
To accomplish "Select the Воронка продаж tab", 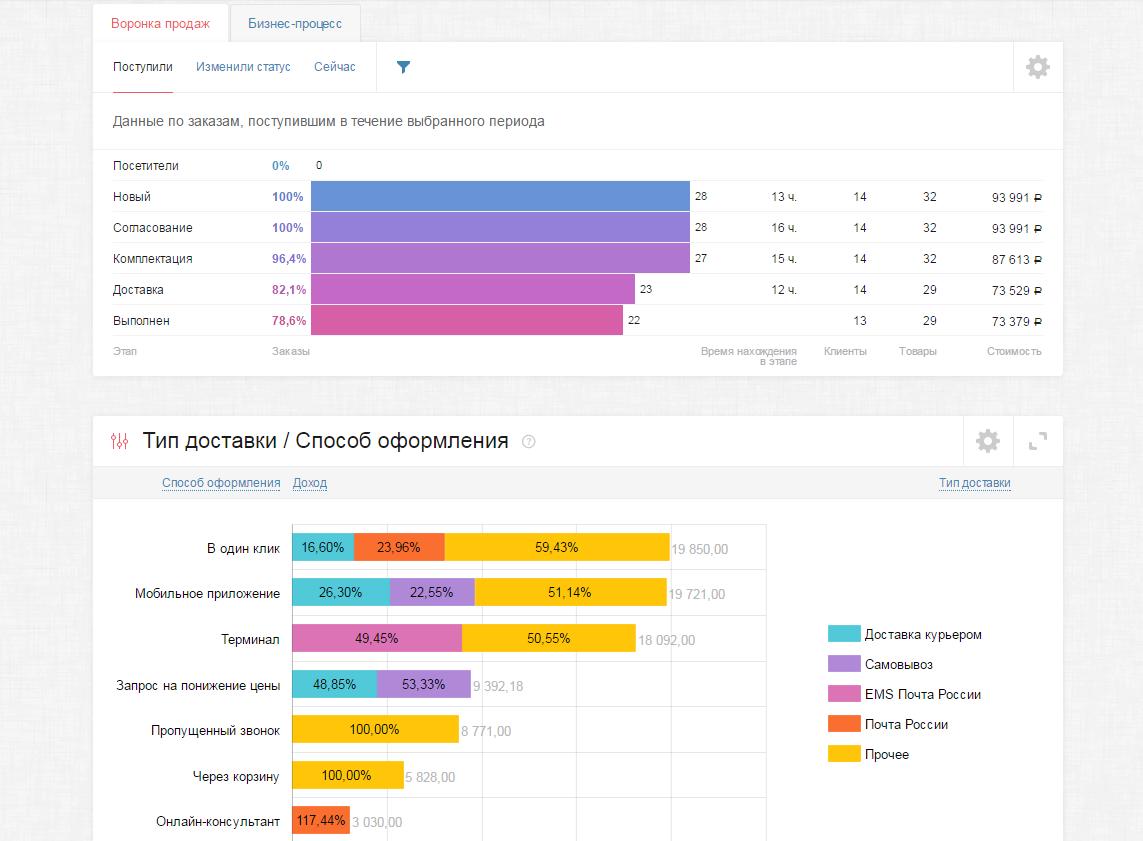I will pyautogui.click(x=160, y=23).
